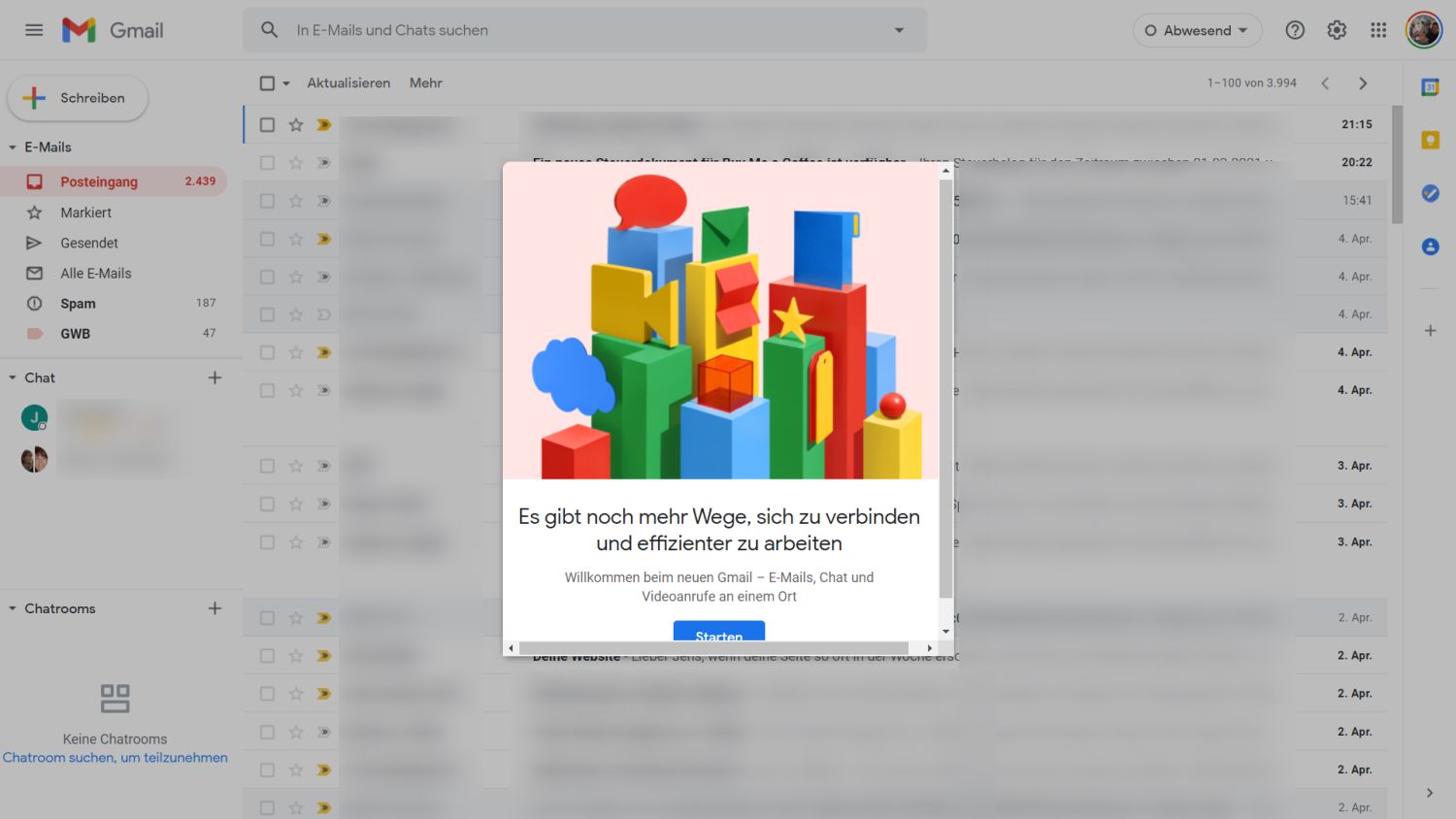
Task: Open the Google apps grid
Action: coord(1378,30)
